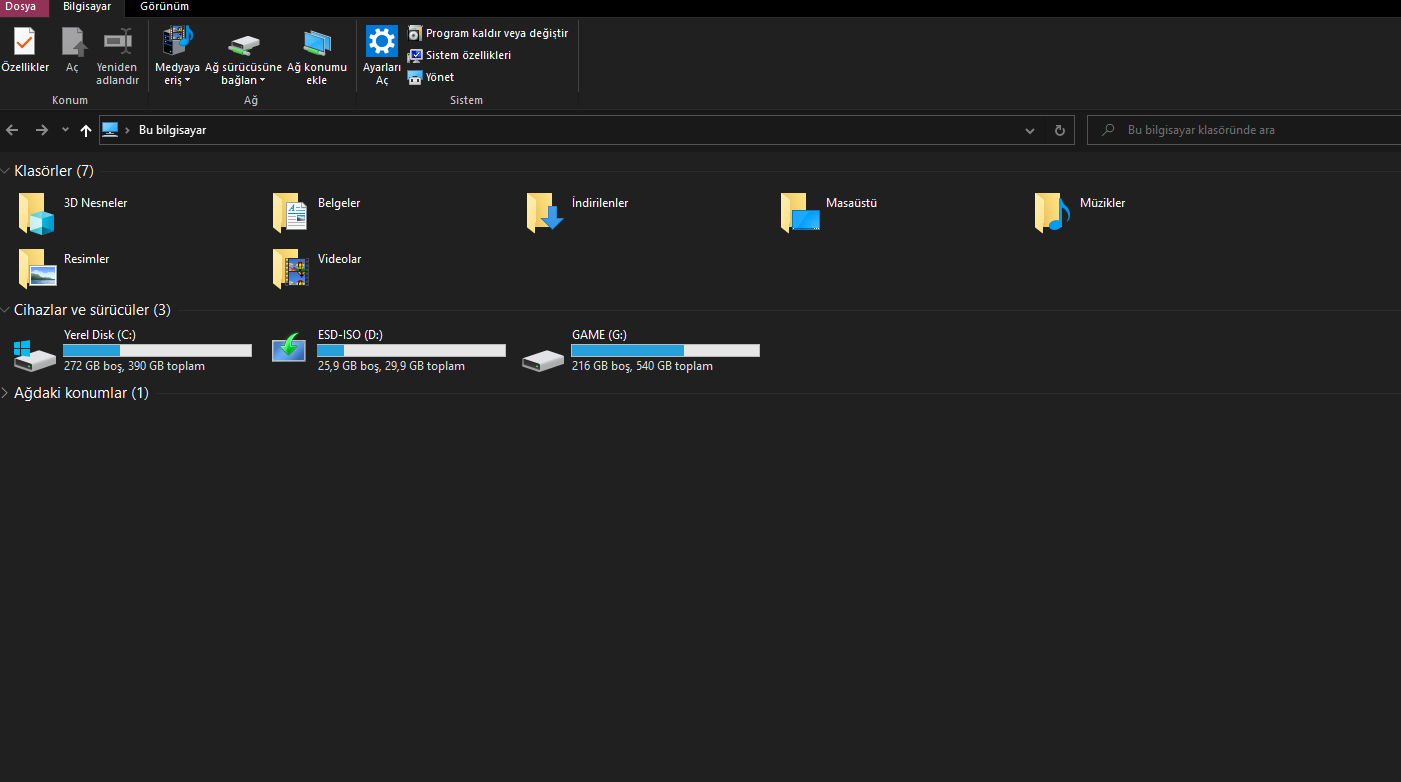
Task: Click the Yeniden adlandır rename icon
Action: (118, 42)
